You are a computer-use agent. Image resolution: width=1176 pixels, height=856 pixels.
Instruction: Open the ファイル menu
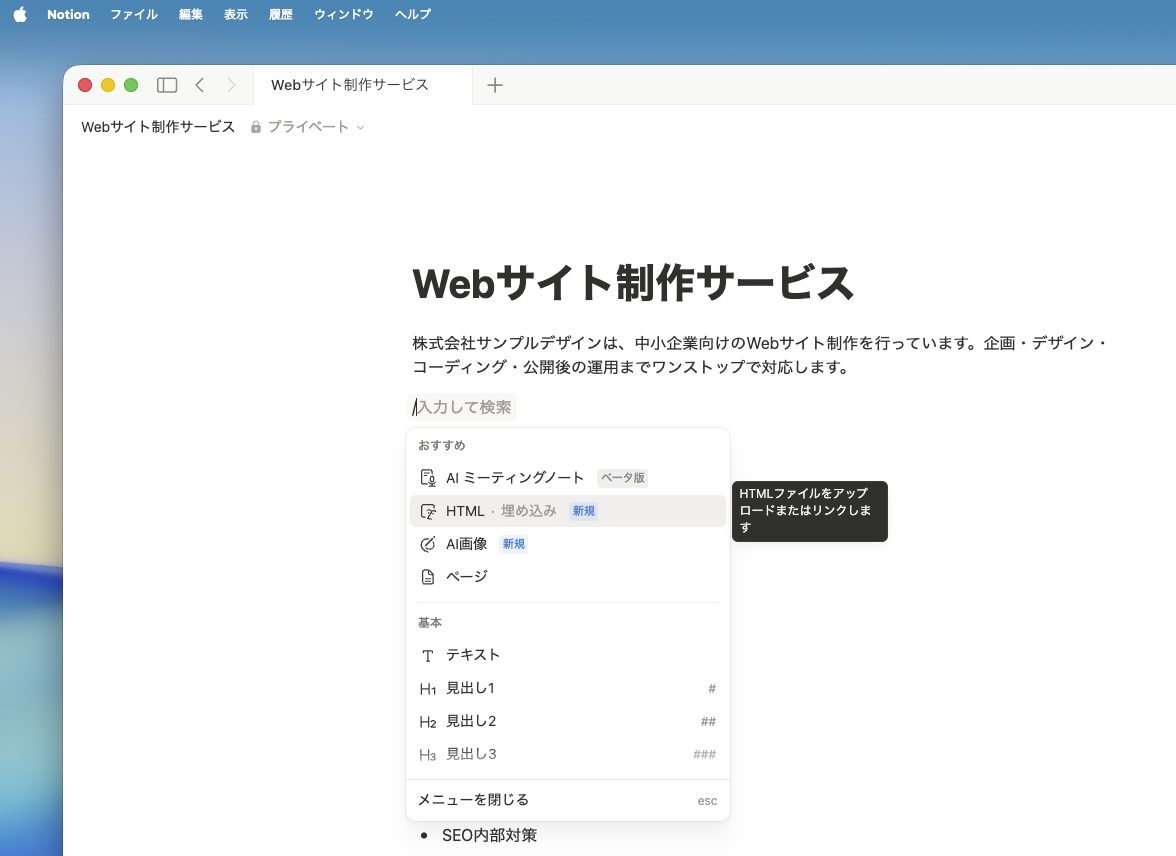134,14
